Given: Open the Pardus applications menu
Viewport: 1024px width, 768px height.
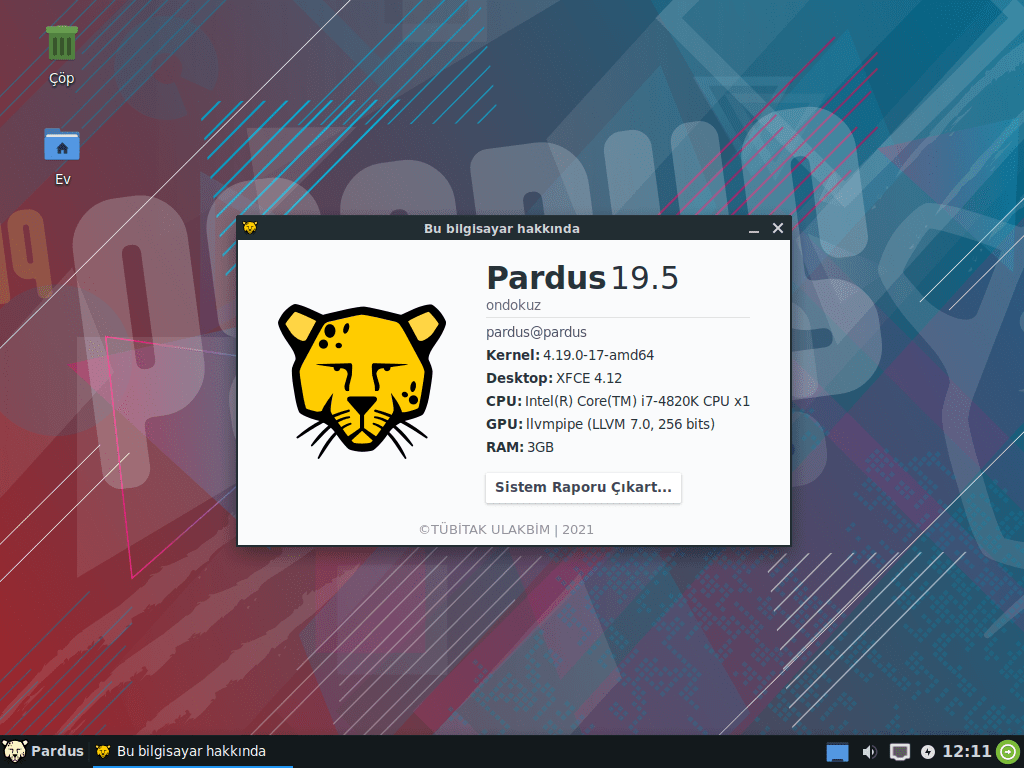Looking at the screenshot, I should tap(44, 751).
